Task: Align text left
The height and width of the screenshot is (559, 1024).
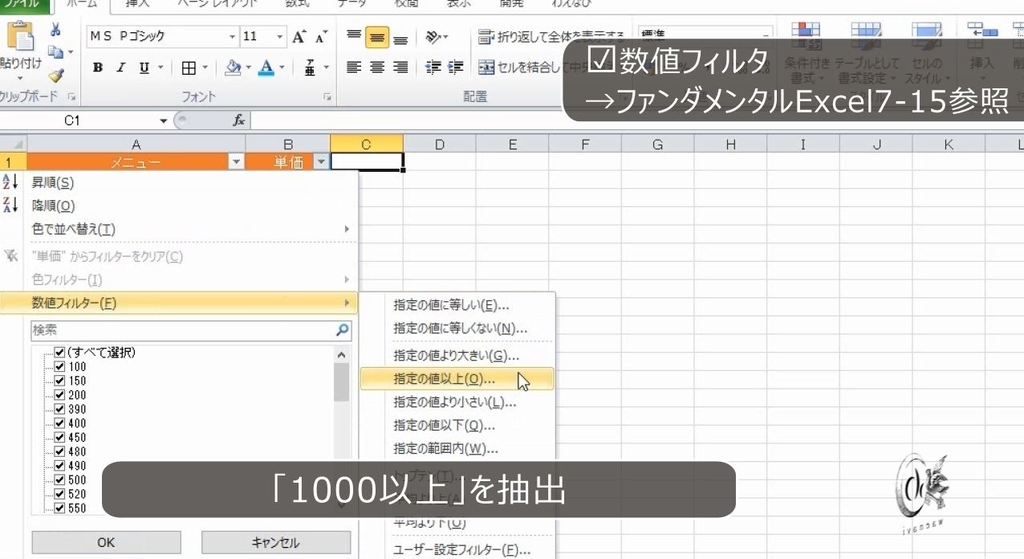Action: tap(354, 67)
